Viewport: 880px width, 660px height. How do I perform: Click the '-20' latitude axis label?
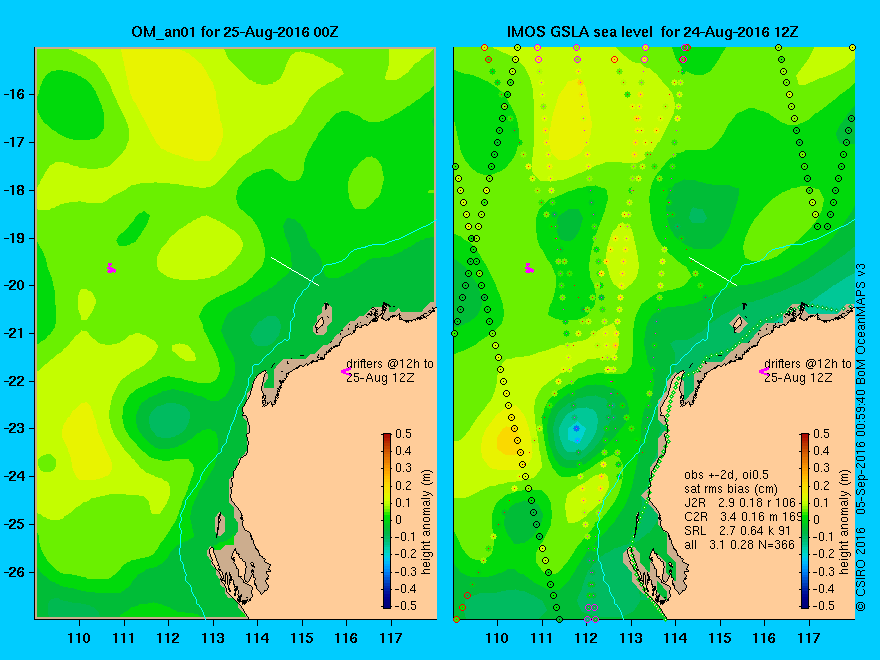click(x=14, y=286)
